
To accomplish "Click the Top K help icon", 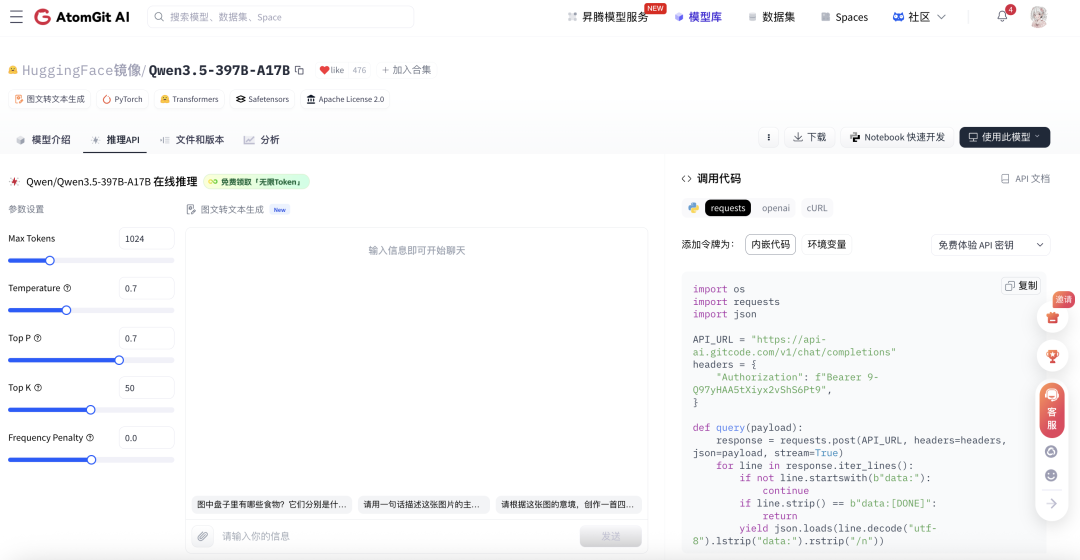I will click(38, 388).
